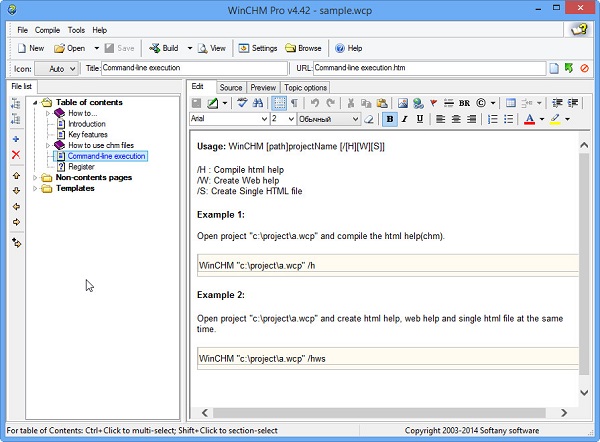Click the vertical scrollbar thumb of the editor
Screen dimensions: 600x442
[x=584, y=264]
